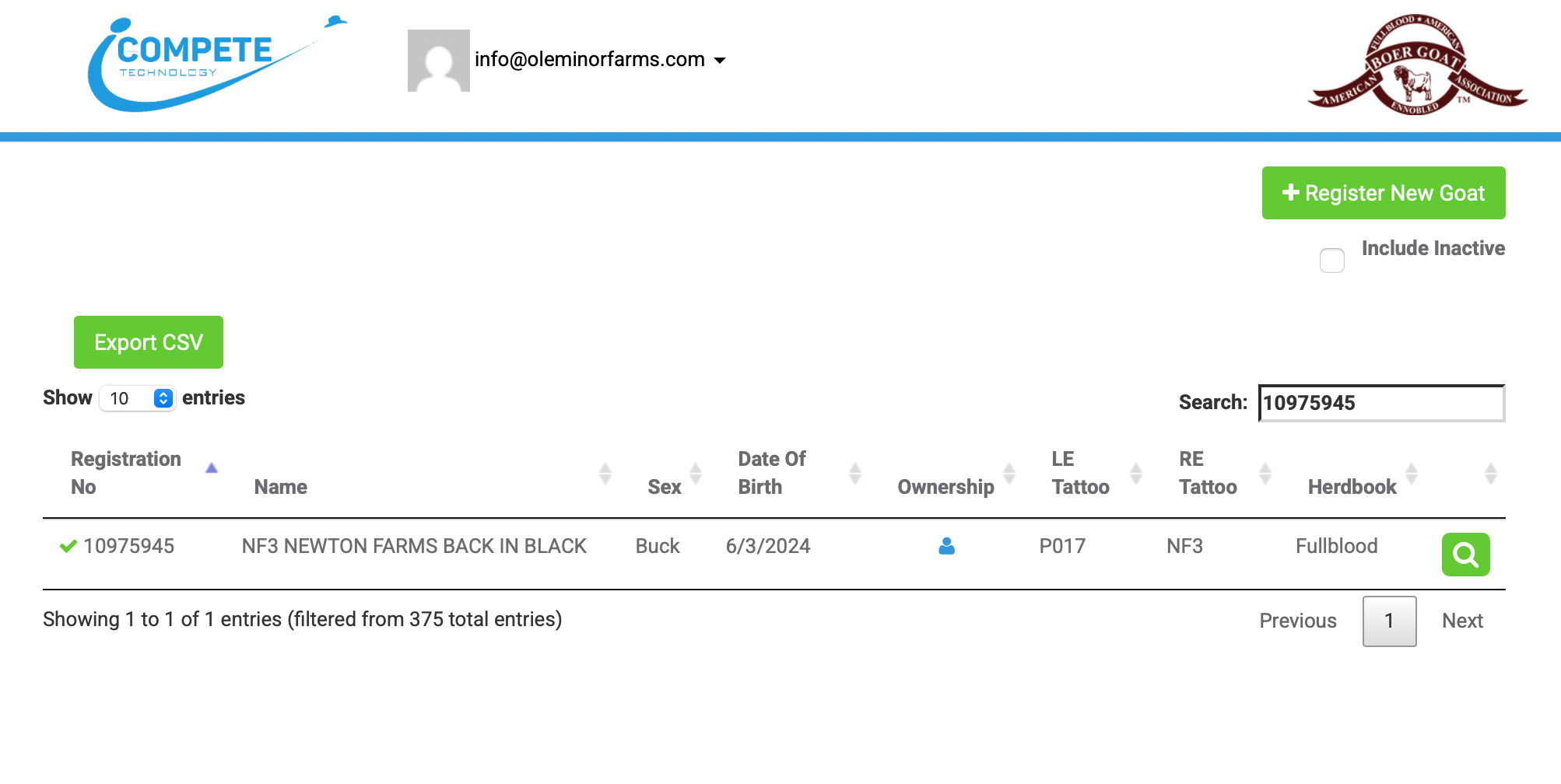Enable the Include Inactive checkbox
1561x784 pixels.
(1331, 260)
